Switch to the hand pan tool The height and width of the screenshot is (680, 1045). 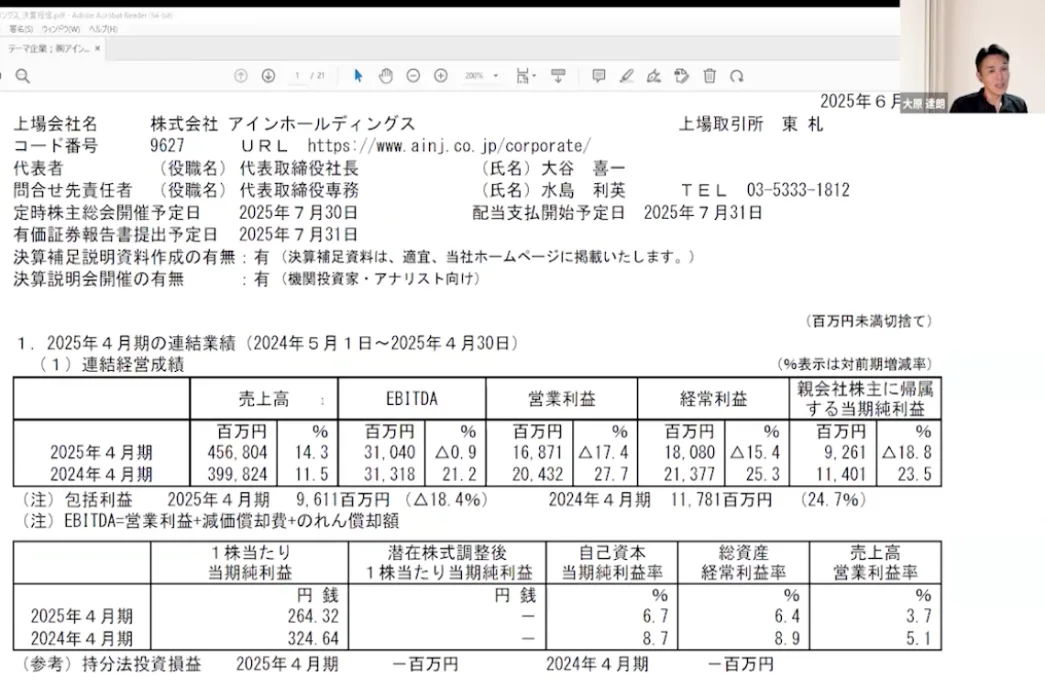pos(385,76)
